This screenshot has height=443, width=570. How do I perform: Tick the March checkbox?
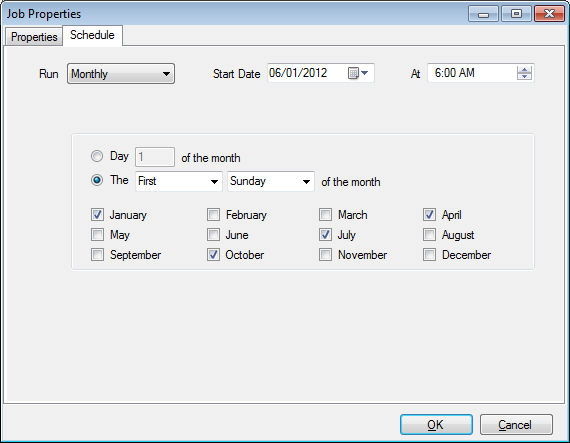coord(325,215)
